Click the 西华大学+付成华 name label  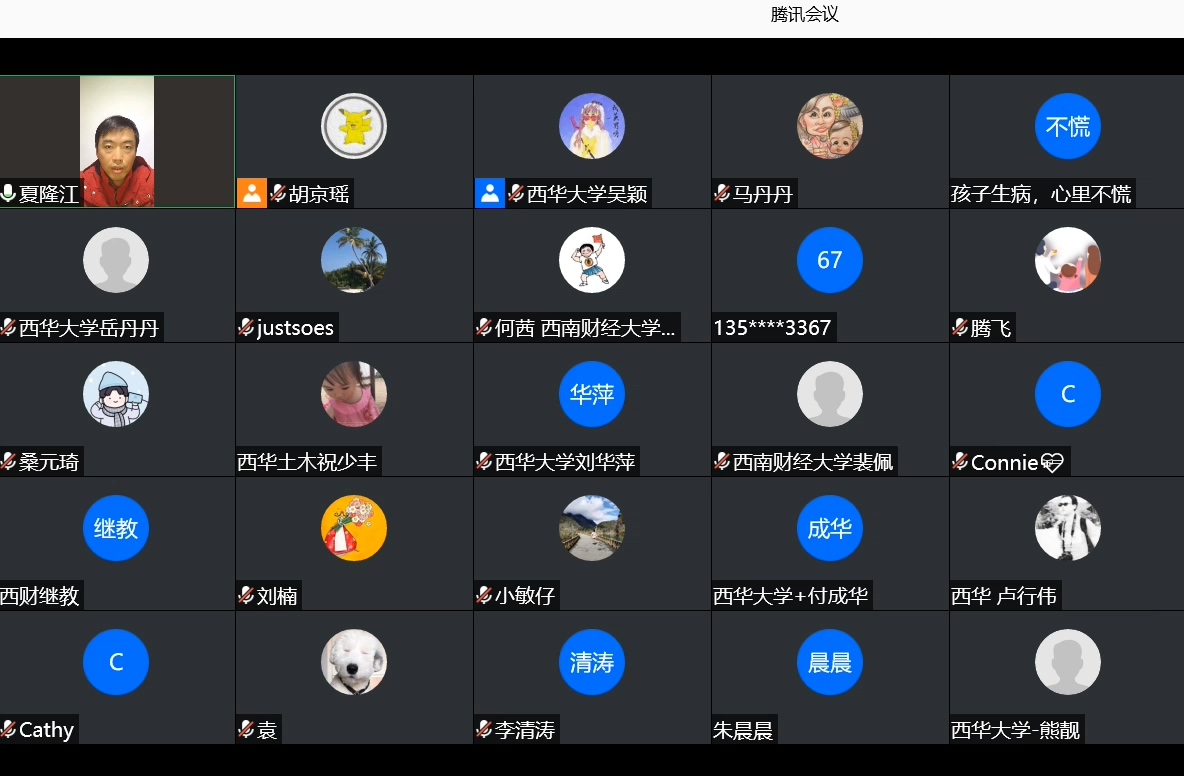[791, 596]
